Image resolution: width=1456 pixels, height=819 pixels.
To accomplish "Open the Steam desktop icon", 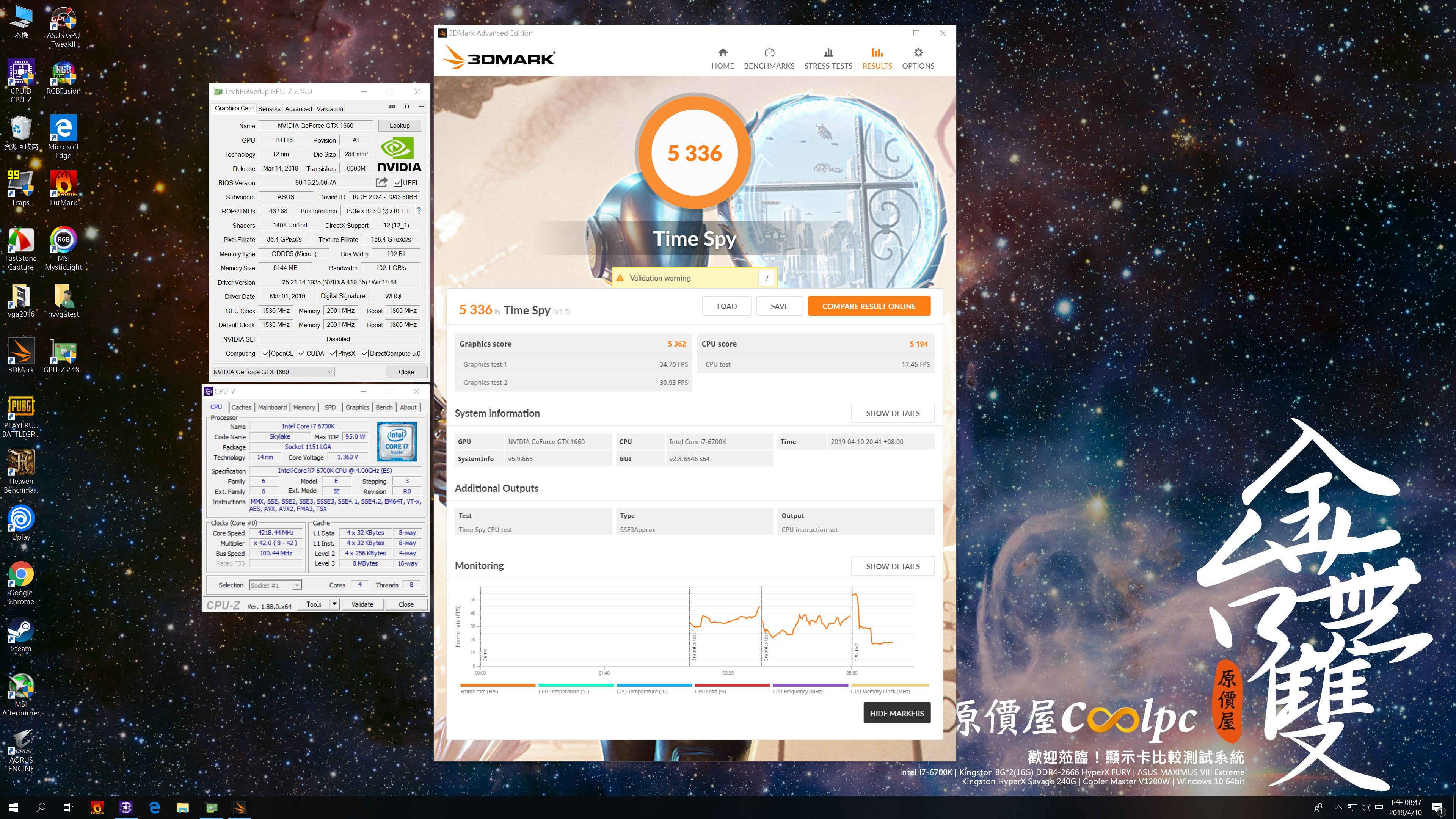I will 21,635.
